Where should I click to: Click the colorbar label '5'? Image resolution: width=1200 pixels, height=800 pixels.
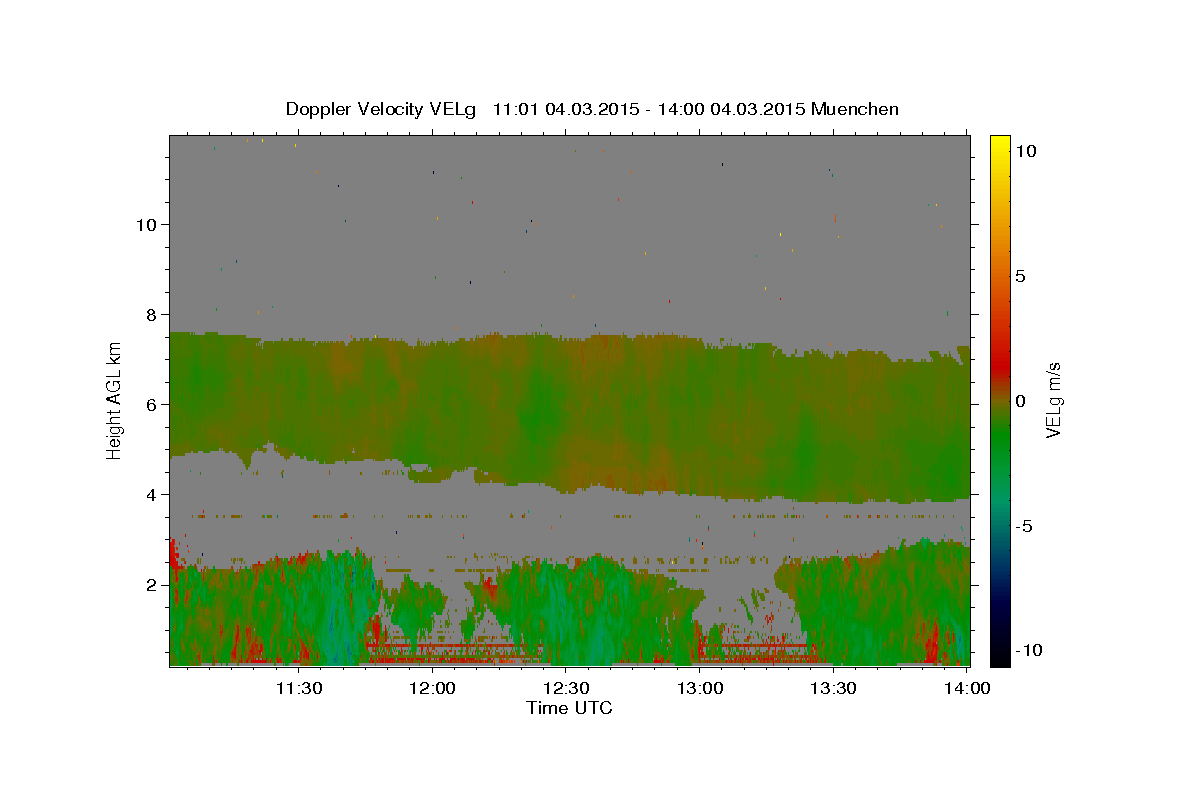tap(1020, 276)
